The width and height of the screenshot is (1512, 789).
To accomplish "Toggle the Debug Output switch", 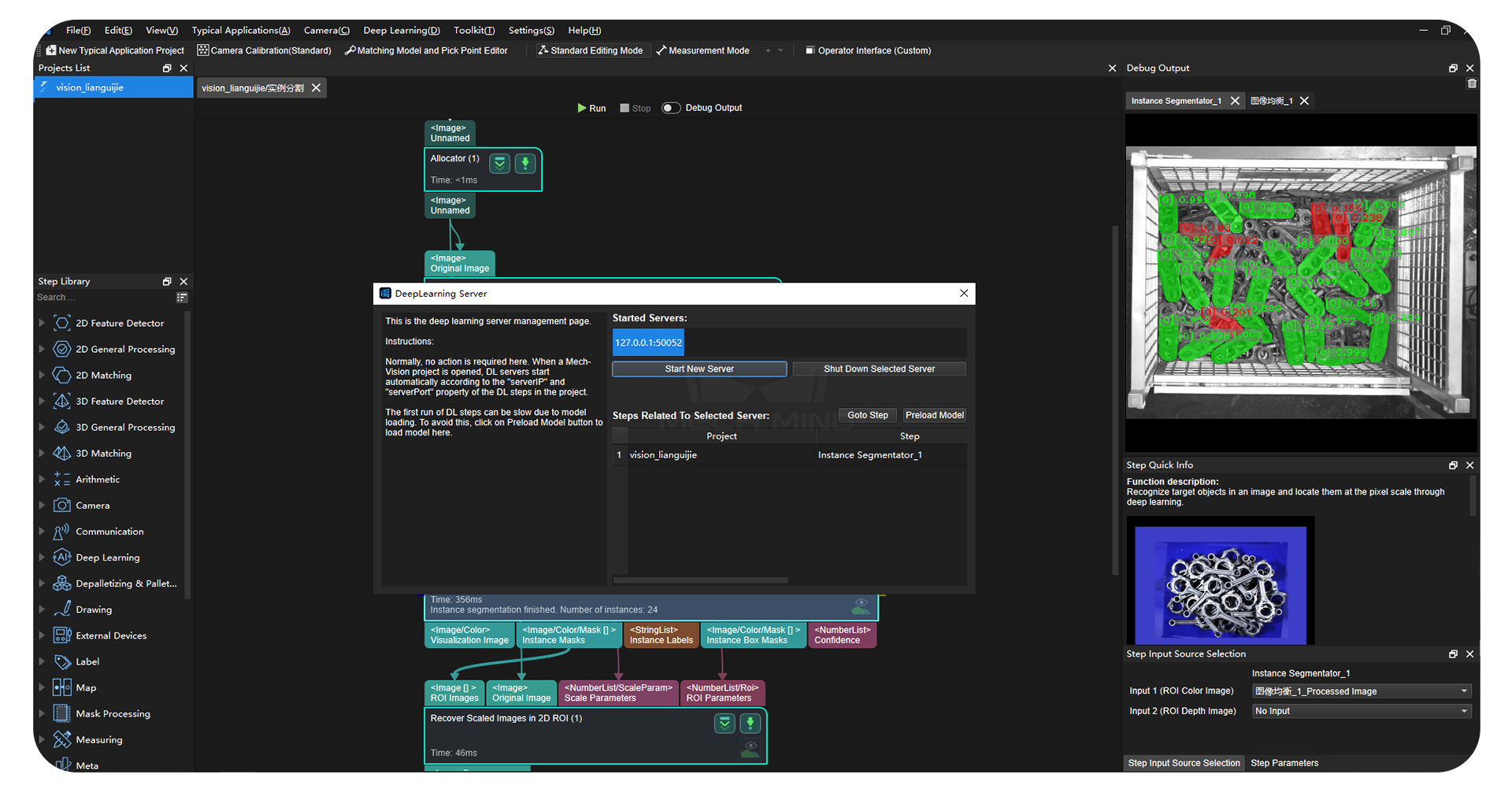I will (671, 108).
